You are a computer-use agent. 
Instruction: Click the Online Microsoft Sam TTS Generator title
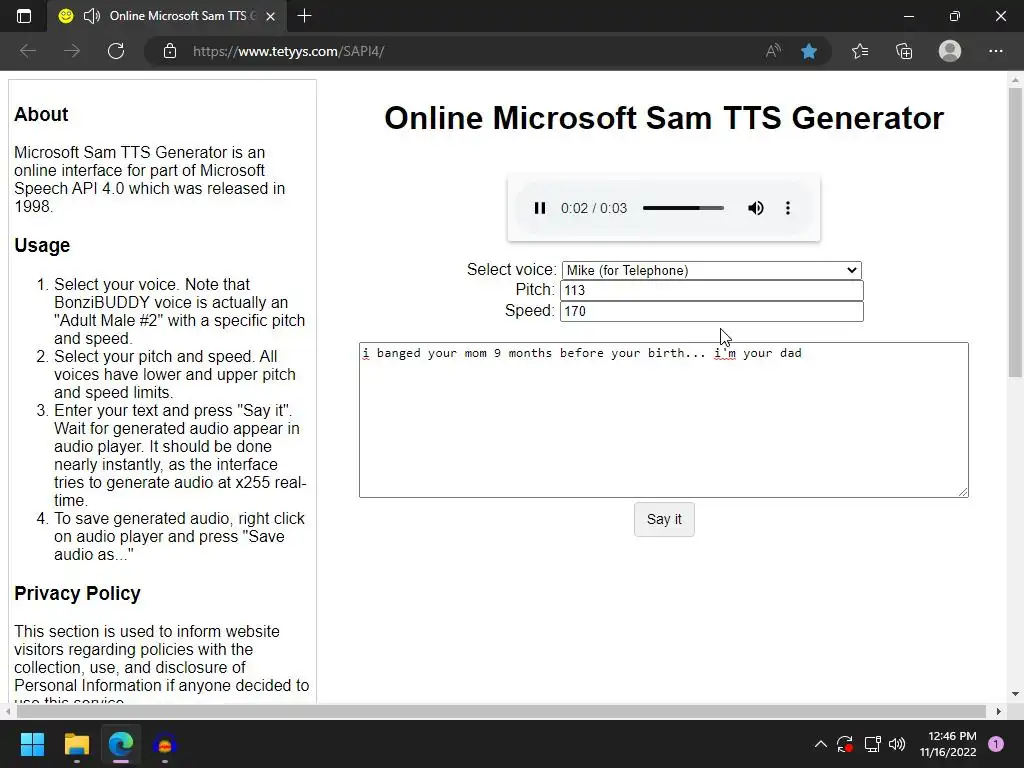pyautogui.click(x=664, y=118)
